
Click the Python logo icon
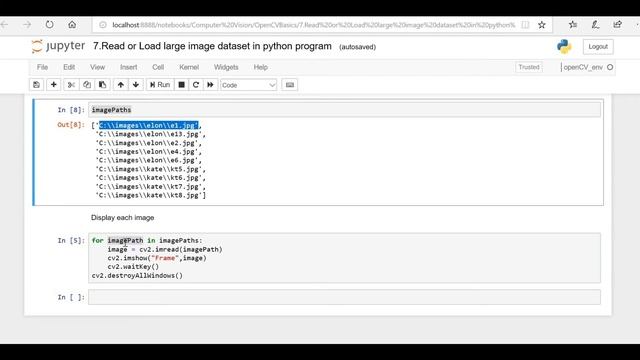[564, 47]
